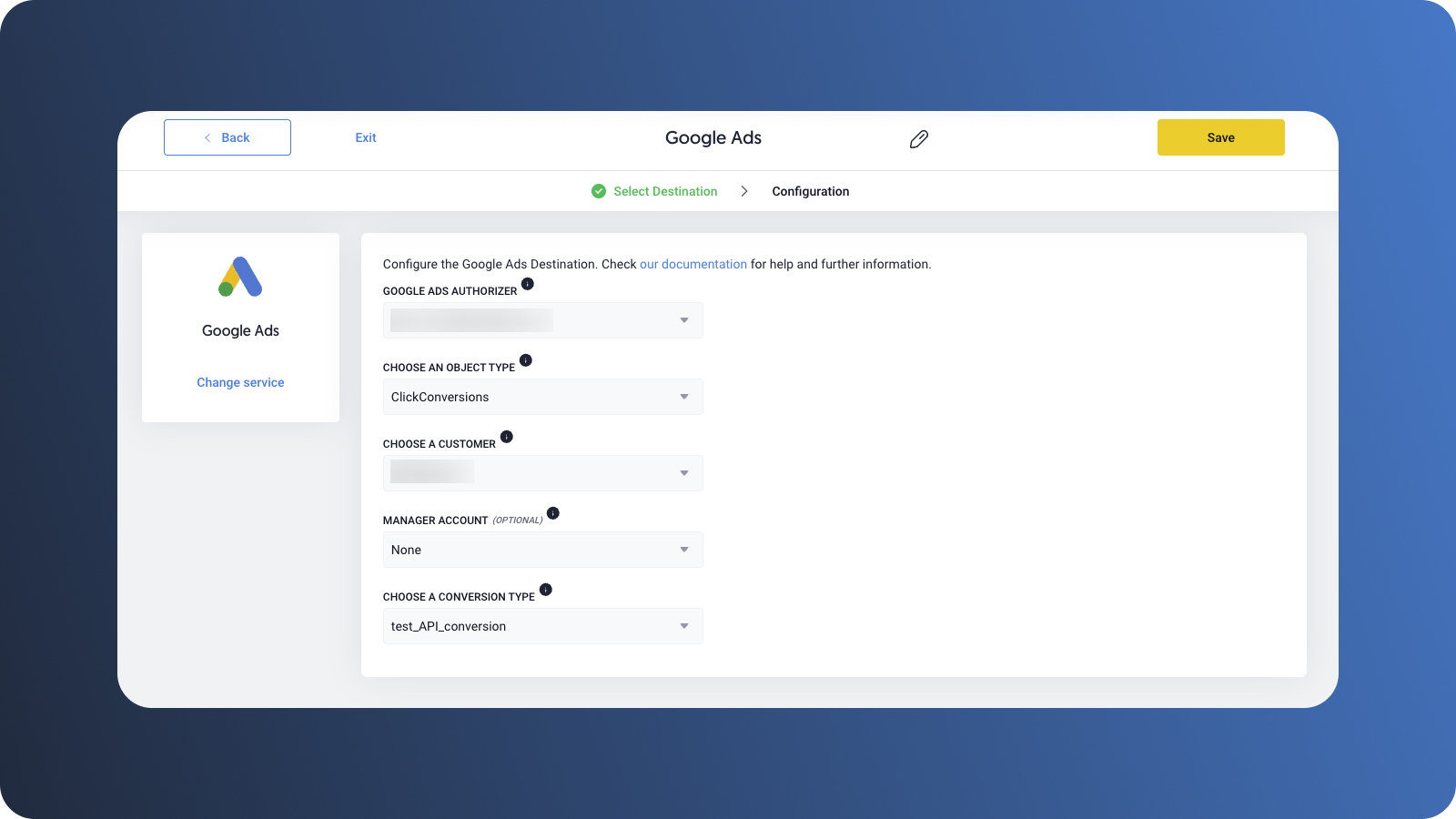
Task: Click green checkmark next to Select Destination
Action: (x=599, y=191)
